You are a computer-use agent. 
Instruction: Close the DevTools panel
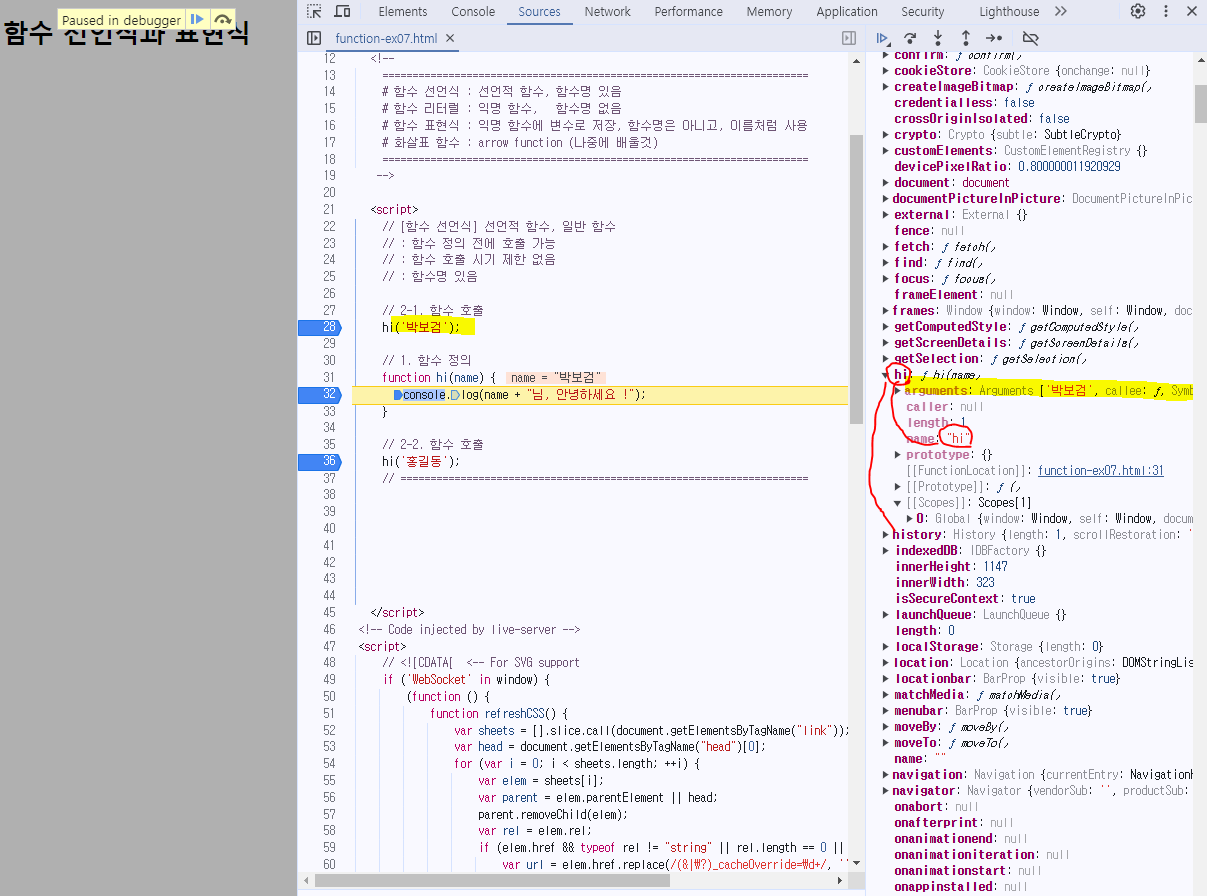[1191, 12]
